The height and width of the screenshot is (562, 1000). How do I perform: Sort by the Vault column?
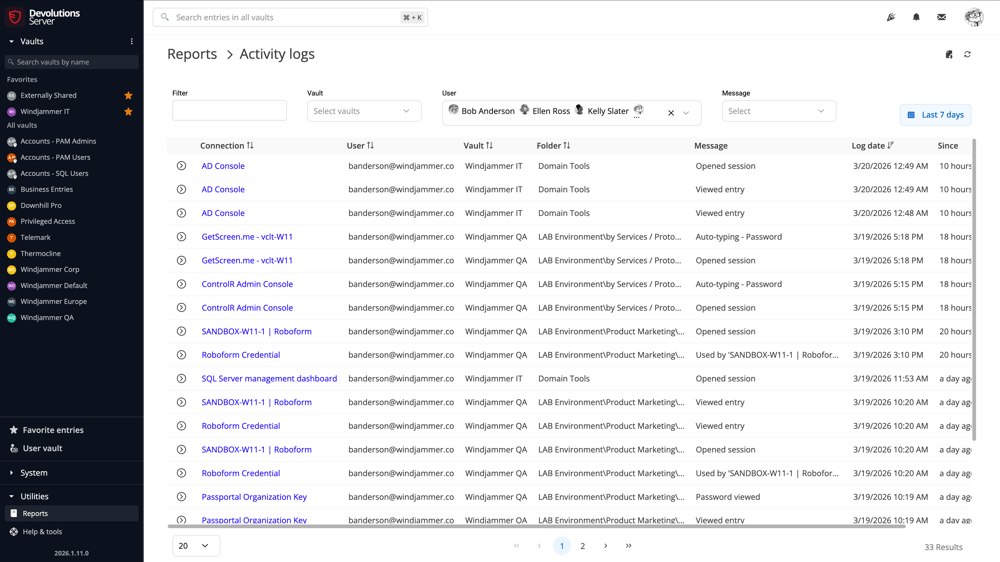pyautogui.click(x=478, y=145)
